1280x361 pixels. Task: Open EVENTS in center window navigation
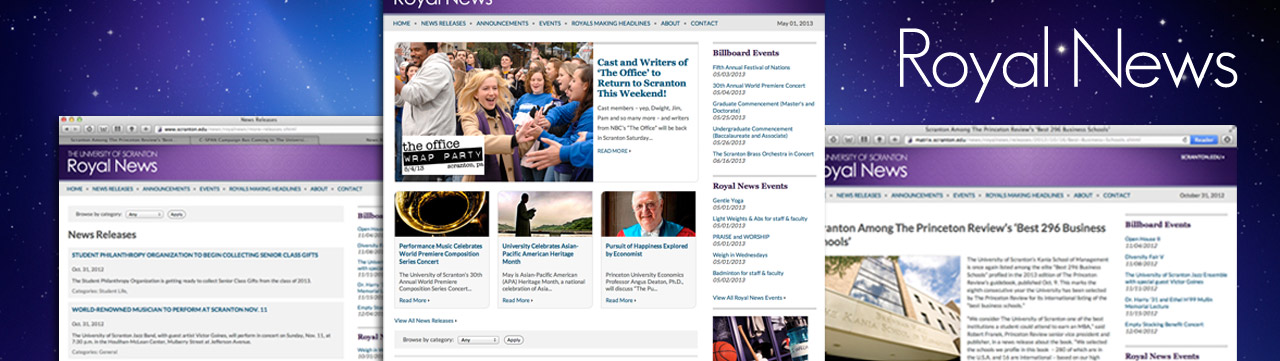point(550,23)
